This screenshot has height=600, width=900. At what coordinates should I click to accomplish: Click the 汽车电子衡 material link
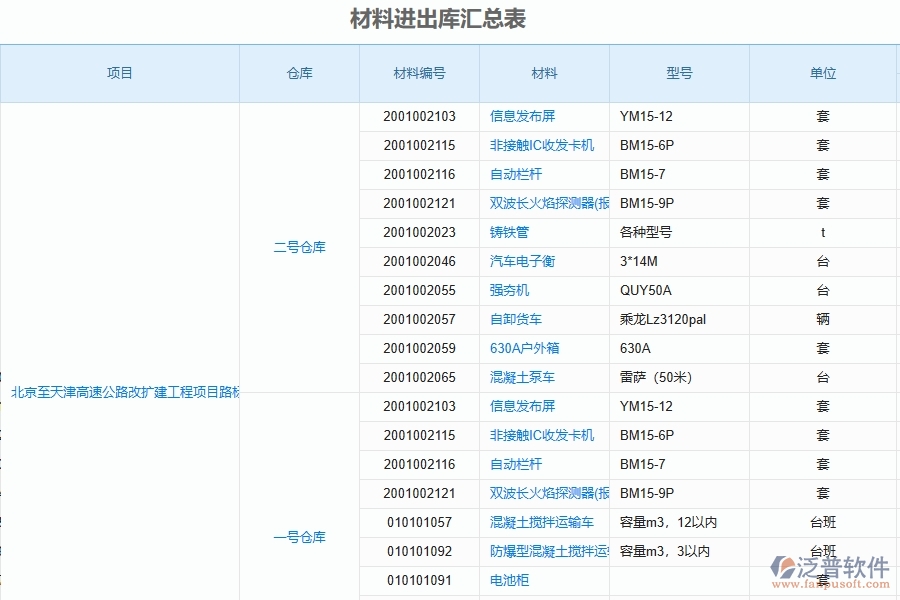[521, 261]
